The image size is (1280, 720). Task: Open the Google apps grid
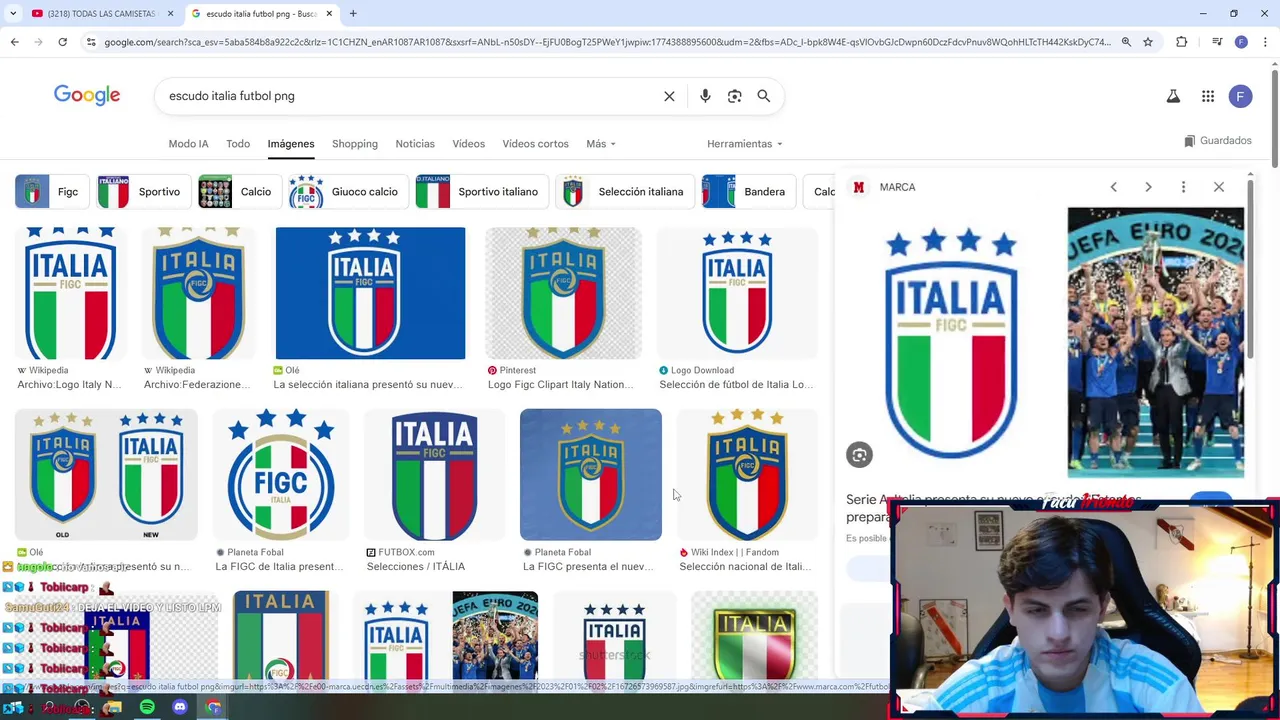[1208, 96]
